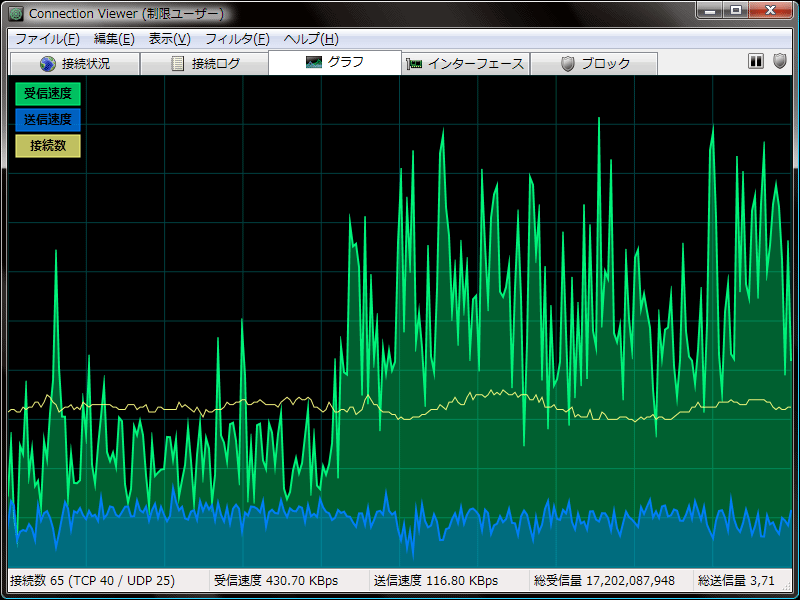The height and width of the screenshot is (600, 800).
Task: Toggle the yellow 接続数 graph series
Action: coord(48,146)
